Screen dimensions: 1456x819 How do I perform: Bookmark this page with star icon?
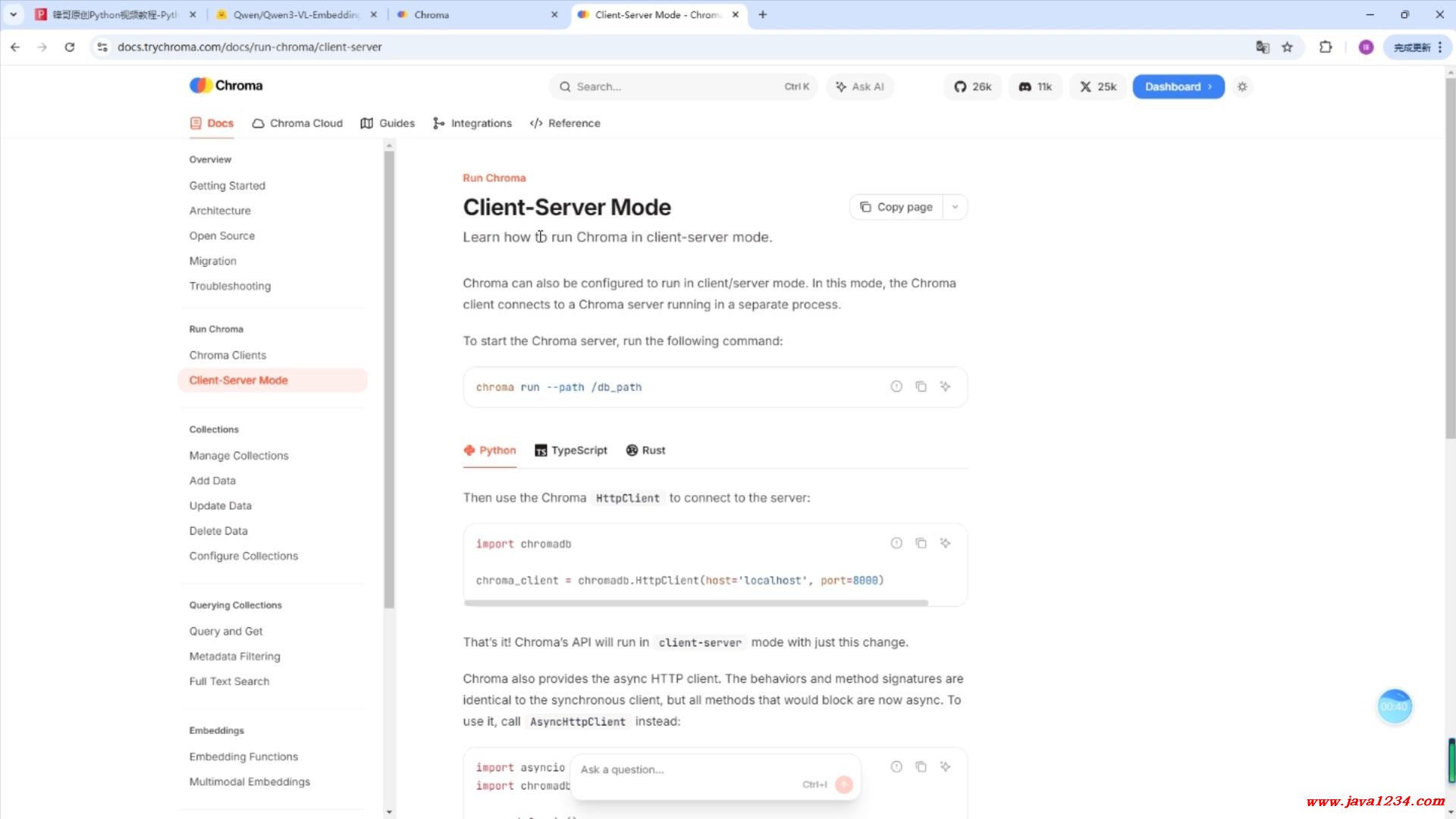coord(1287,47)
